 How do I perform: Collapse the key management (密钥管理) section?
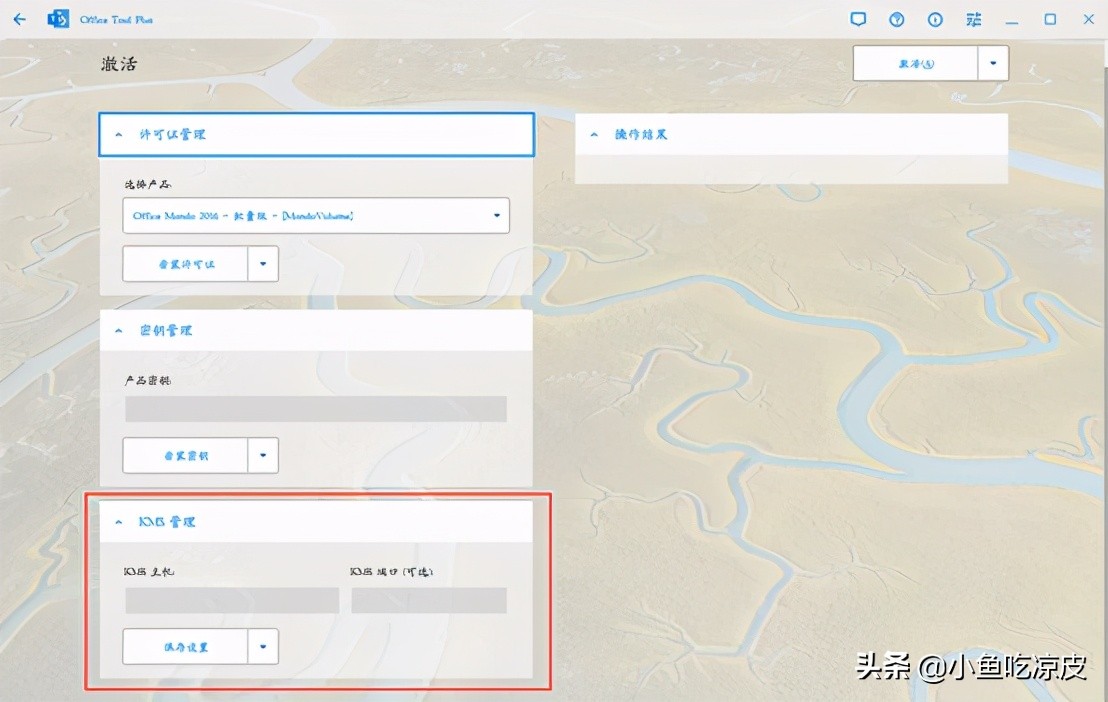click(x=316, y=330)
